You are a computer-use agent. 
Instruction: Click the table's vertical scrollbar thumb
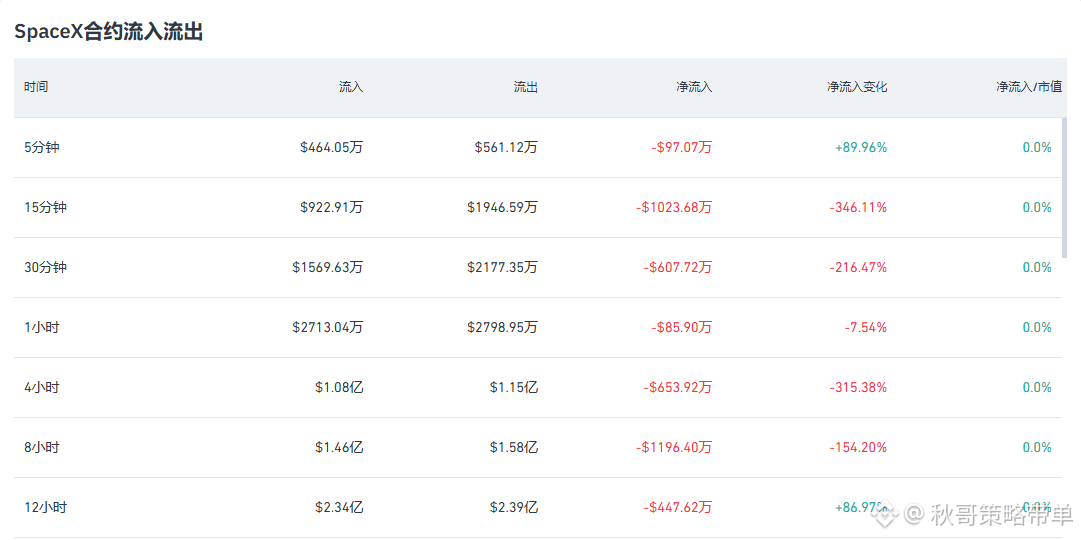[1064, 188]
